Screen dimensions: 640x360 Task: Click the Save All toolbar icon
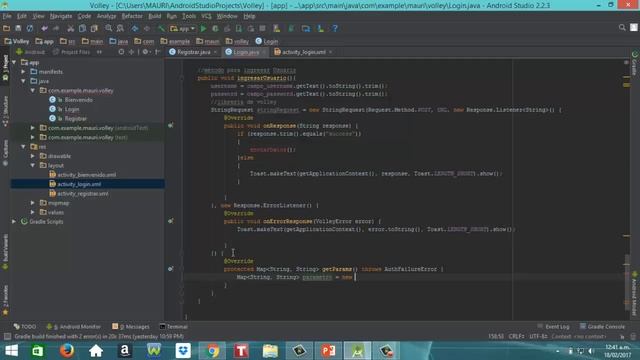click(18, 29)
